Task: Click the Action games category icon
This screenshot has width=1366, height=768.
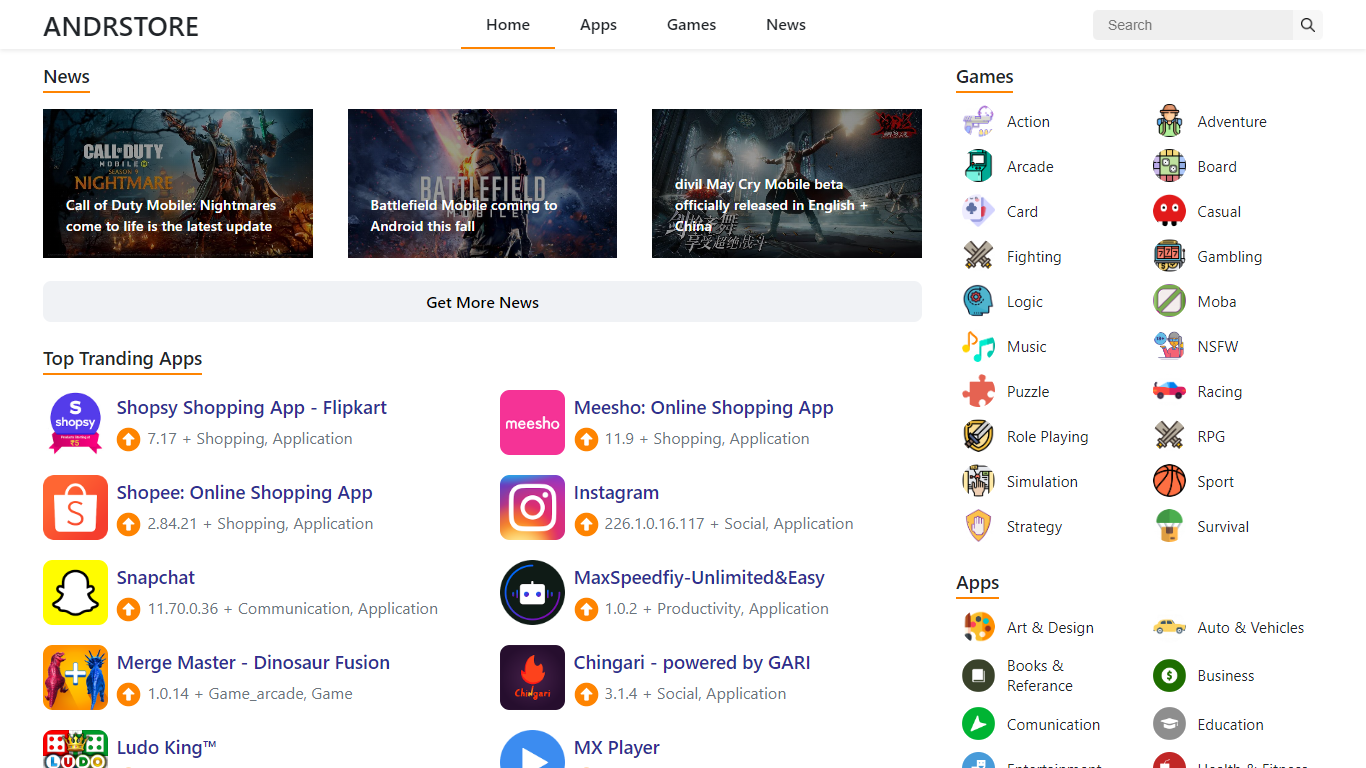Action: click(978, 121)
